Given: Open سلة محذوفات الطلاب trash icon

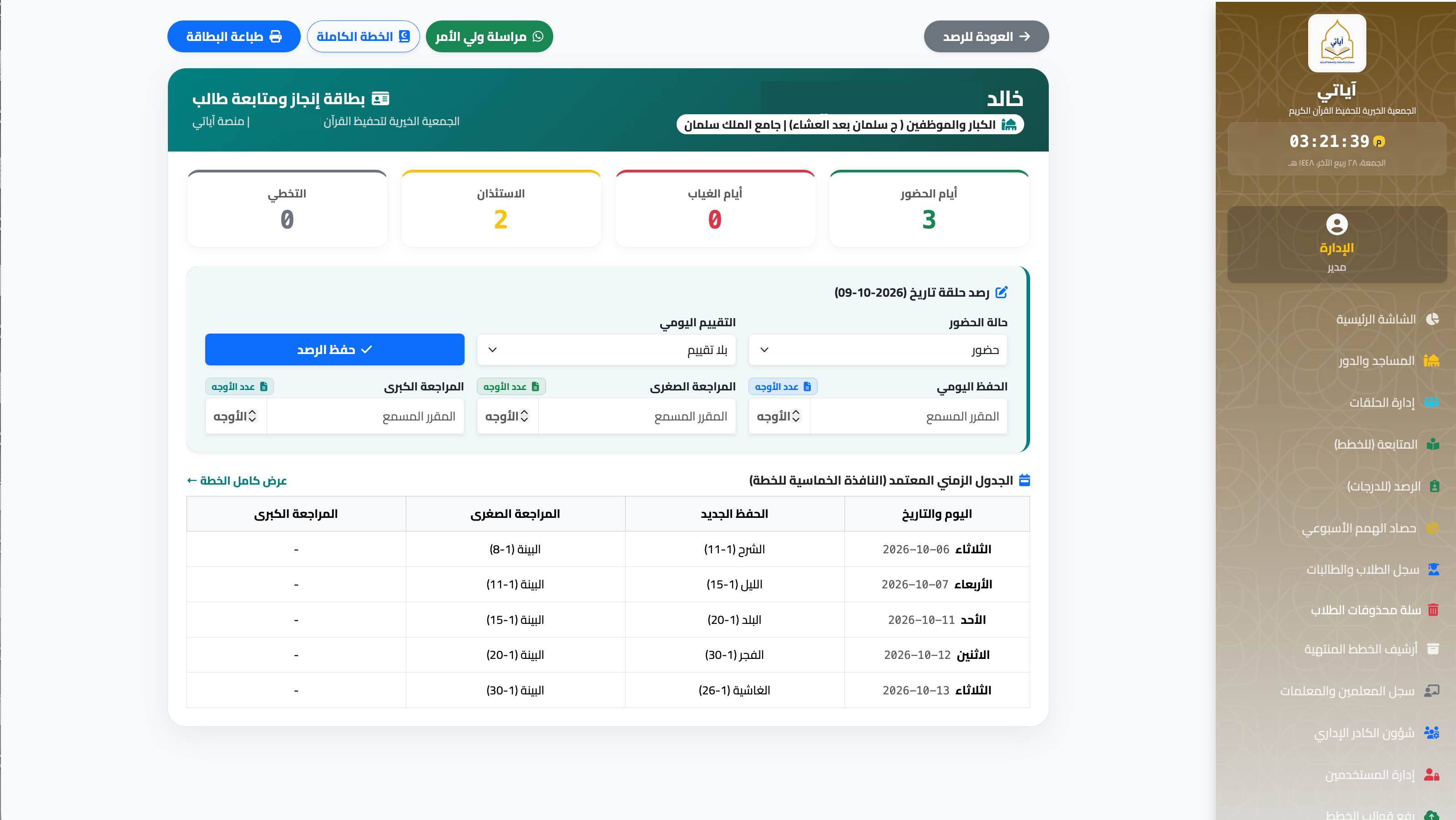Looking at the screenshot, I should (1433, 610).
